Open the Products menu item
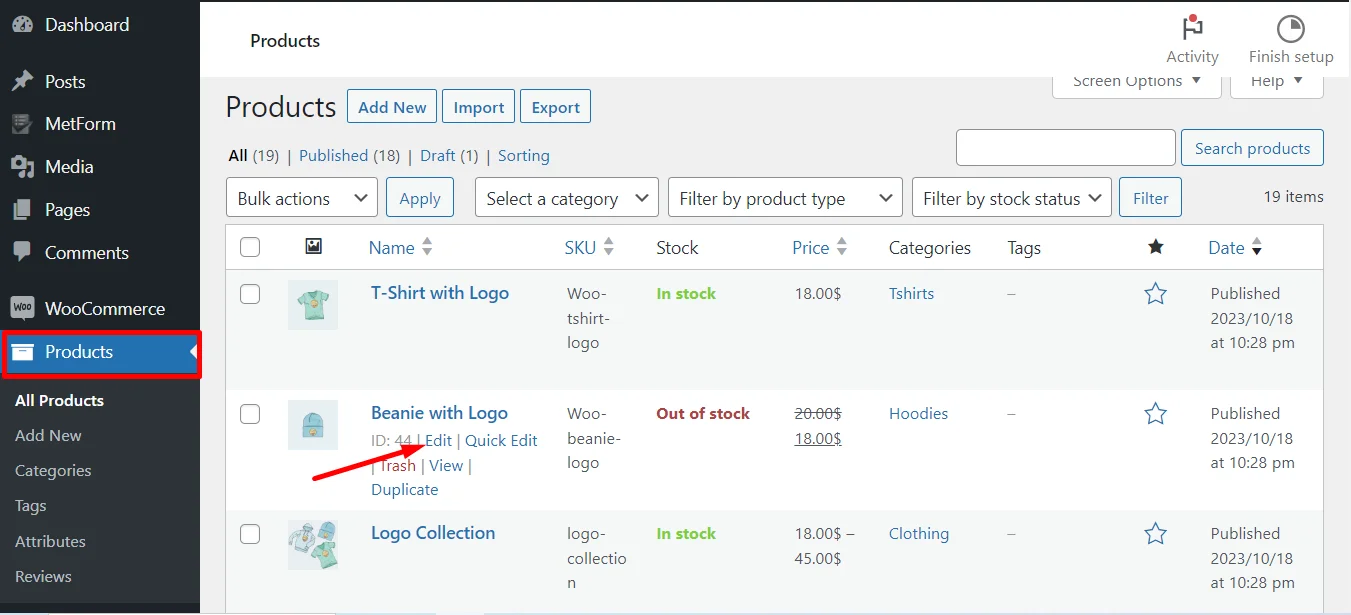The image size is (1351, 615). coord(100,352)
